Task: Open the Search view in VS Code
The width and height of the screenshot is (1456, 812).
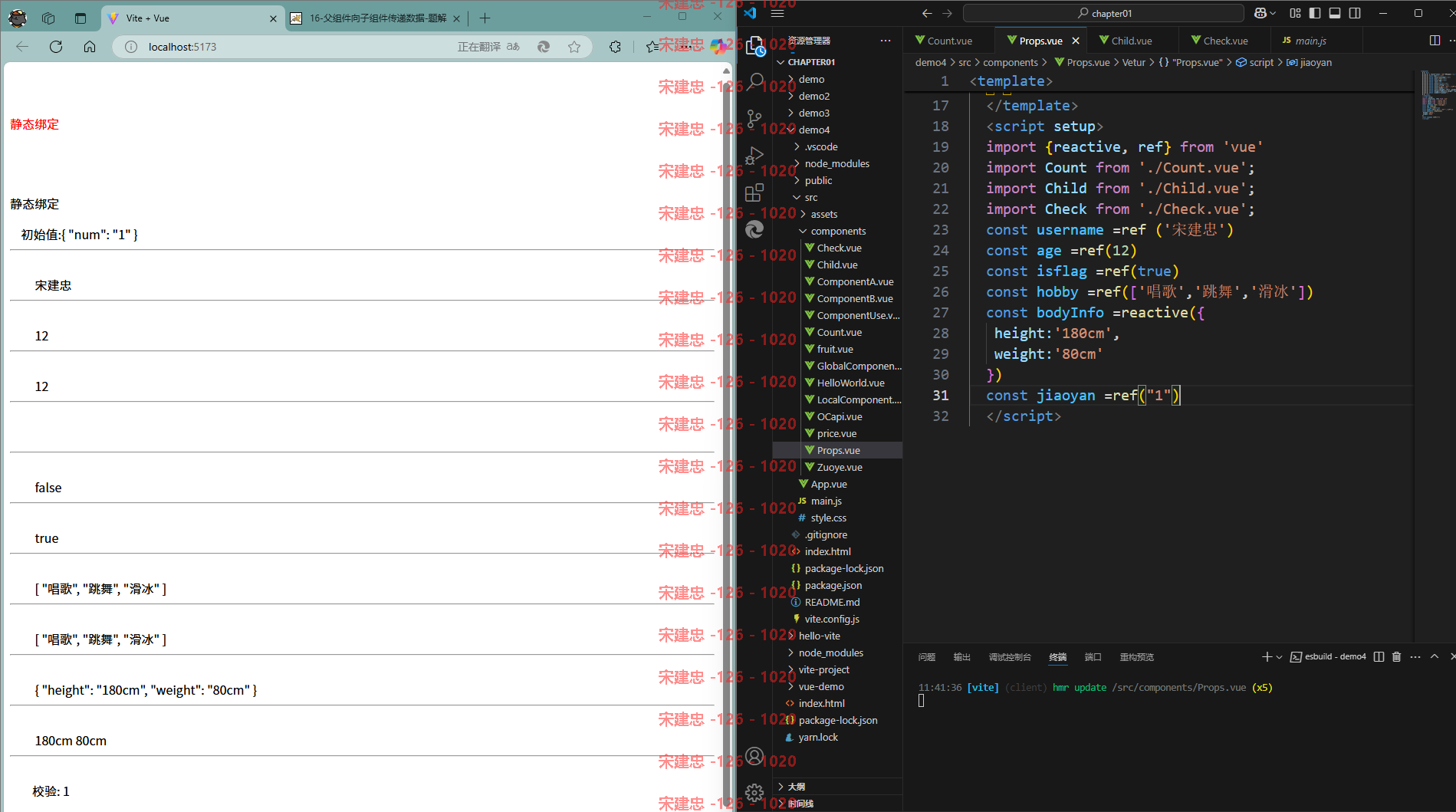Action: point(755,81)
